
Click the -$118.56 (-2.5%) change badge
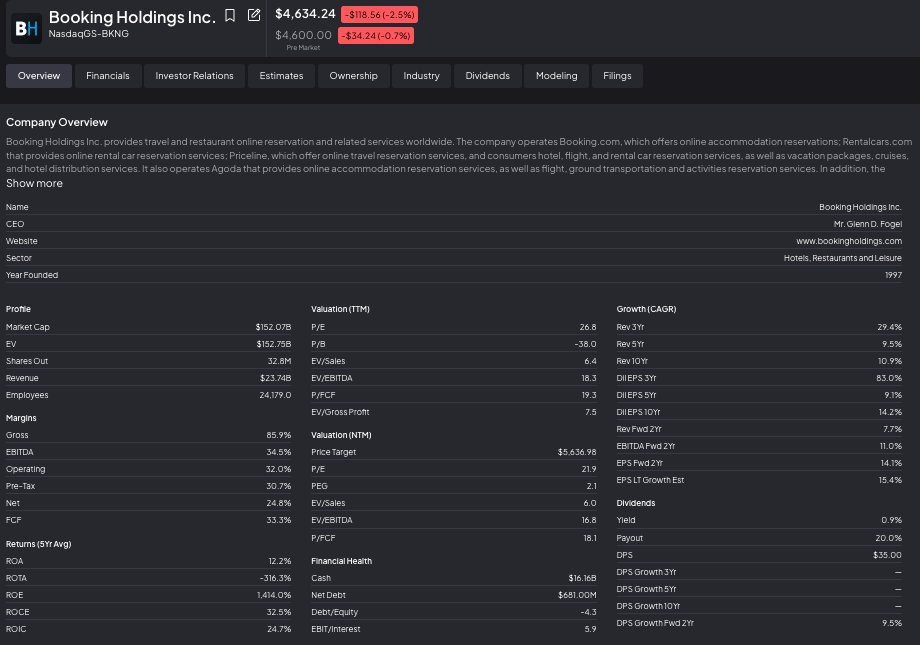380,15
